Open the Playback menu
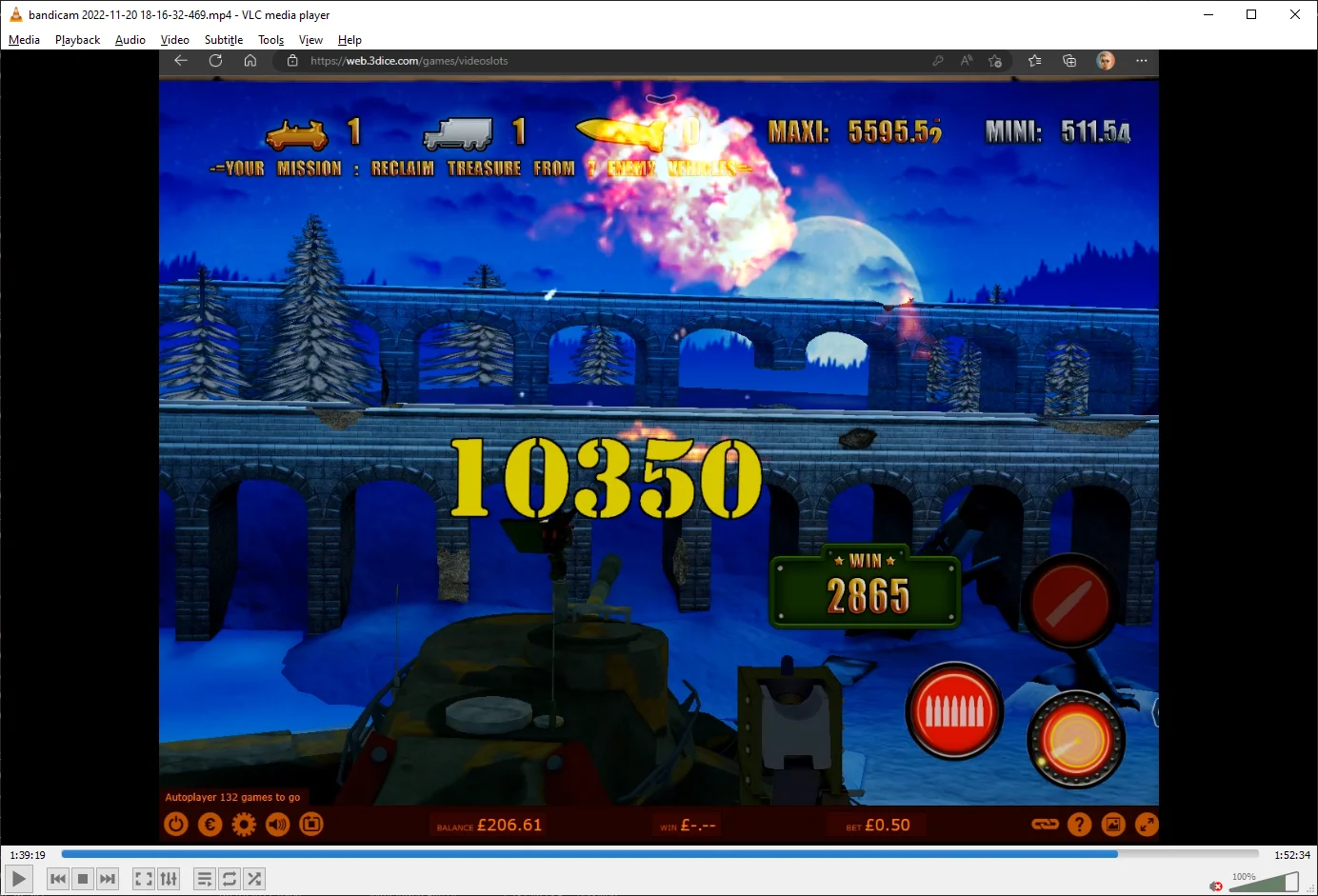 77,40
